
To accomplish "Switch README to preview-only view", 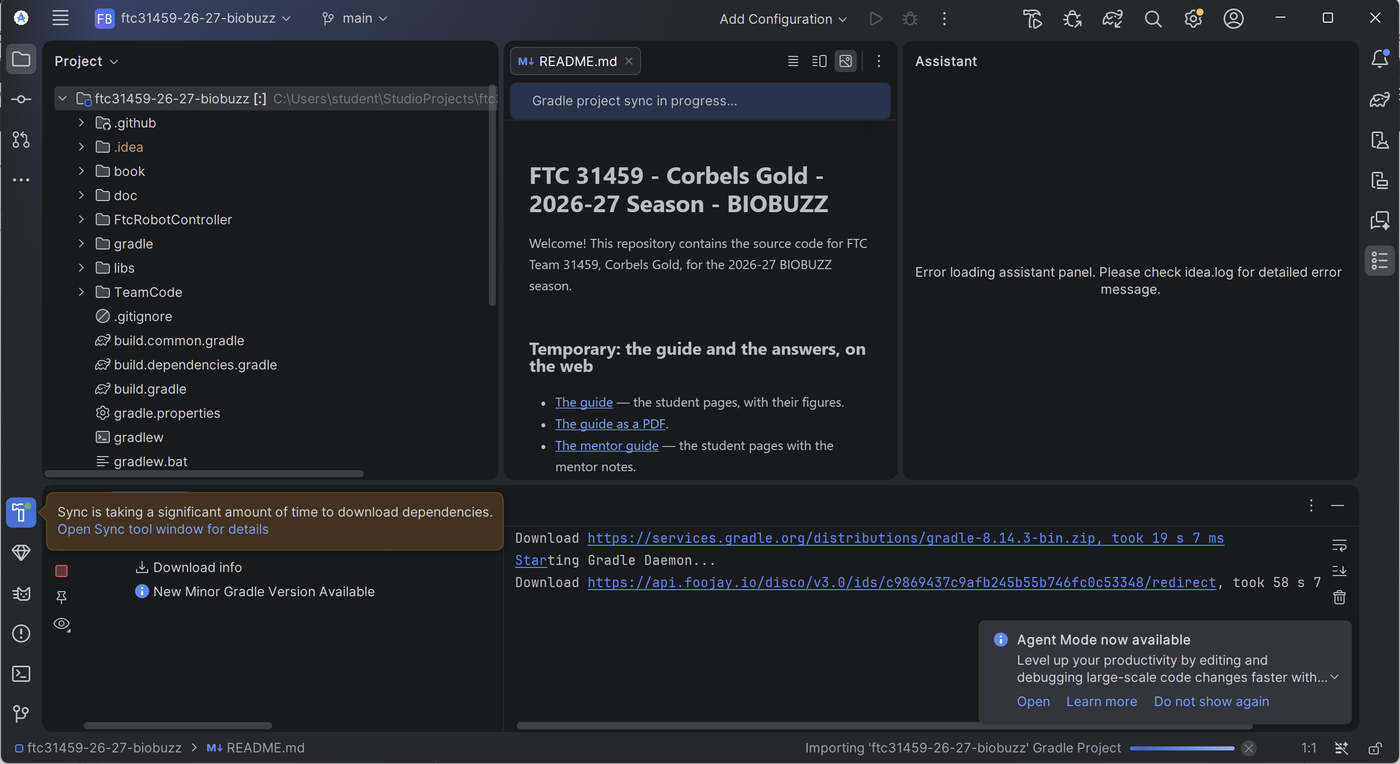I will click(846, 61).
